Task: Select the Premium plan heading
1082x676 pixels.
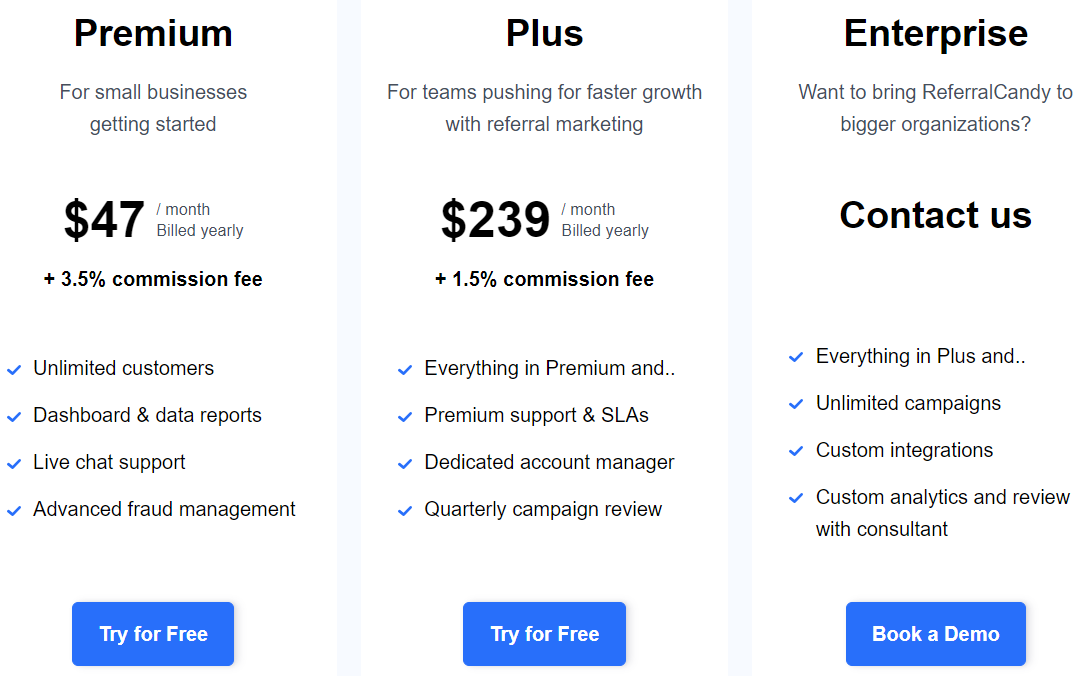Action: click(x=153, y=33)
